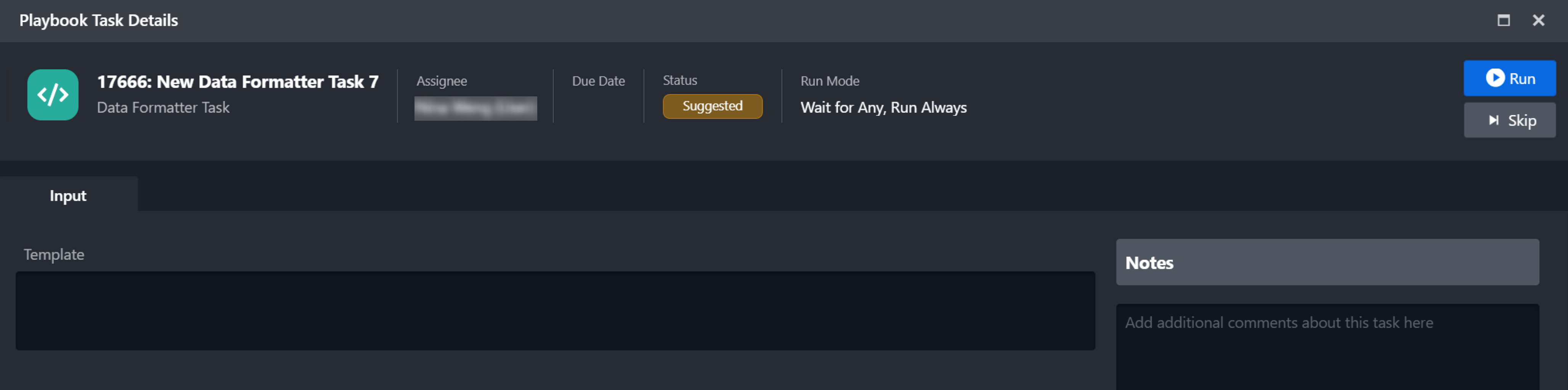Maximize the Playbook Task Details window
This screenshot has width=1568, height=390.
[x=1504, y=21]
